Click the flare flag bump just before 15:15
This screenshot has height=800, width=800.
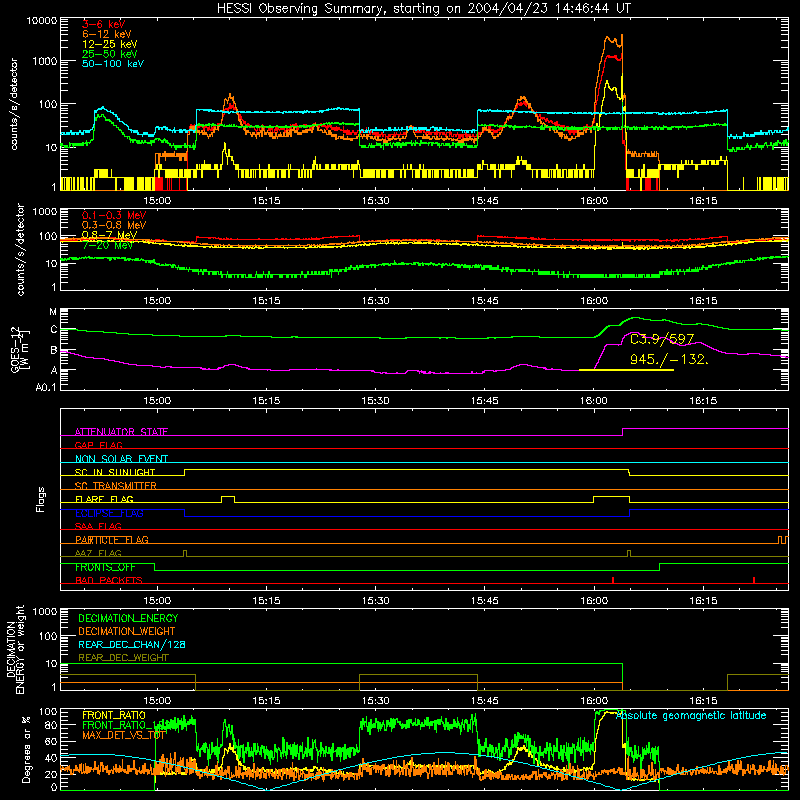point(228,499)
